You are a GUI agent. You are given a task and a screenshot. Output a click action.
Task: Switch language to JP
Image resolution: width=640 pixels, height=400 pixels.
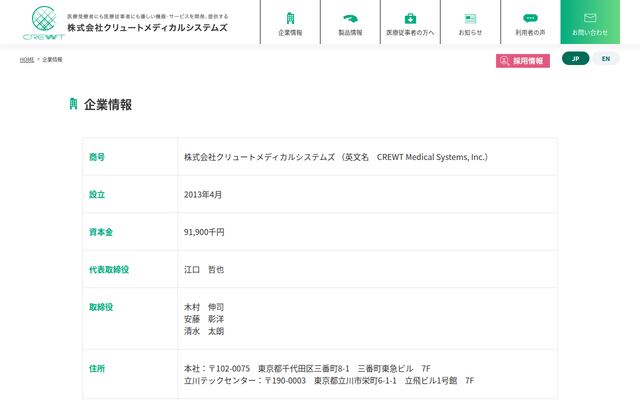[576, 58]
